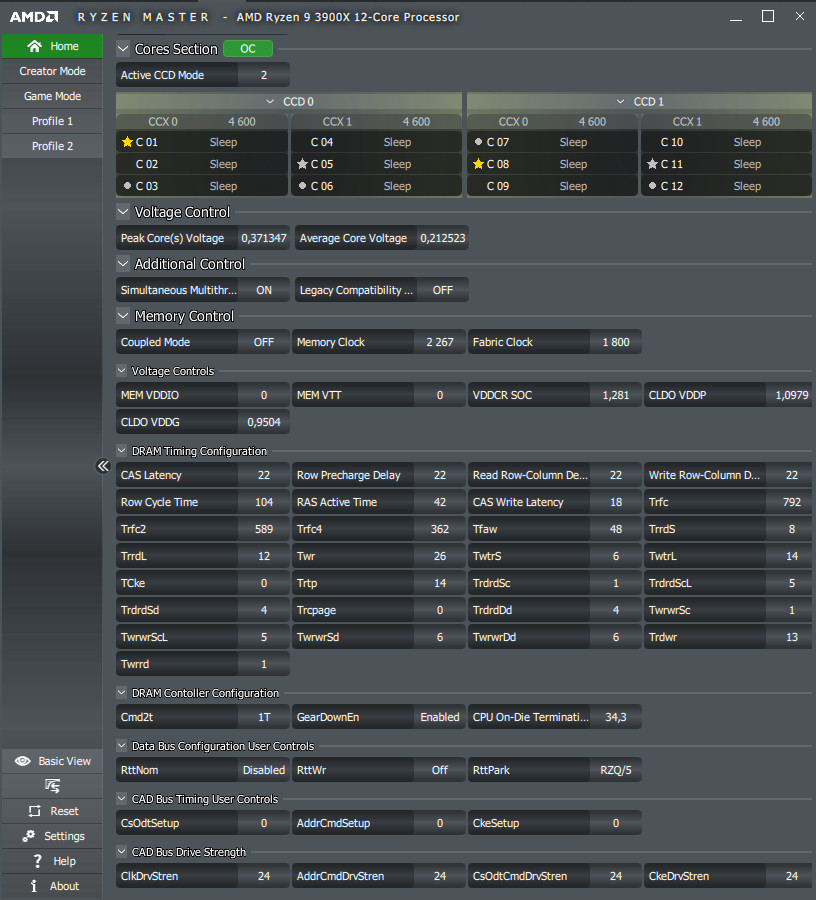Click the About info icon
The image size is (816, 900).
coord(34,886)
